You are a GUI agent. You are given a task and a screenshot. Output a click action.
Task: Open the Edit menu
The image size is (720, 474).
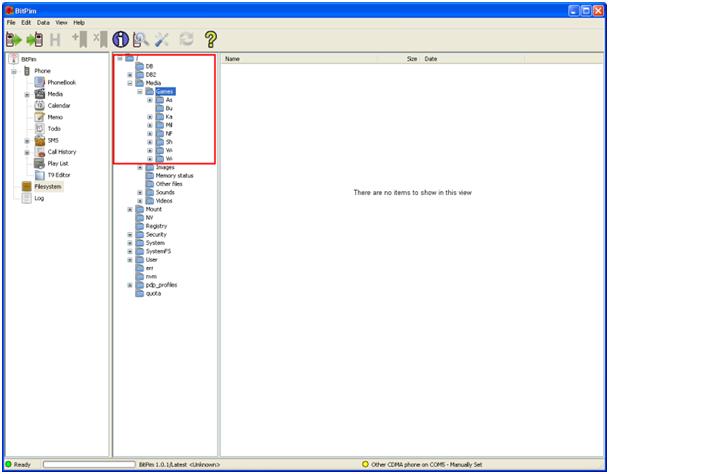click(26, 23)
